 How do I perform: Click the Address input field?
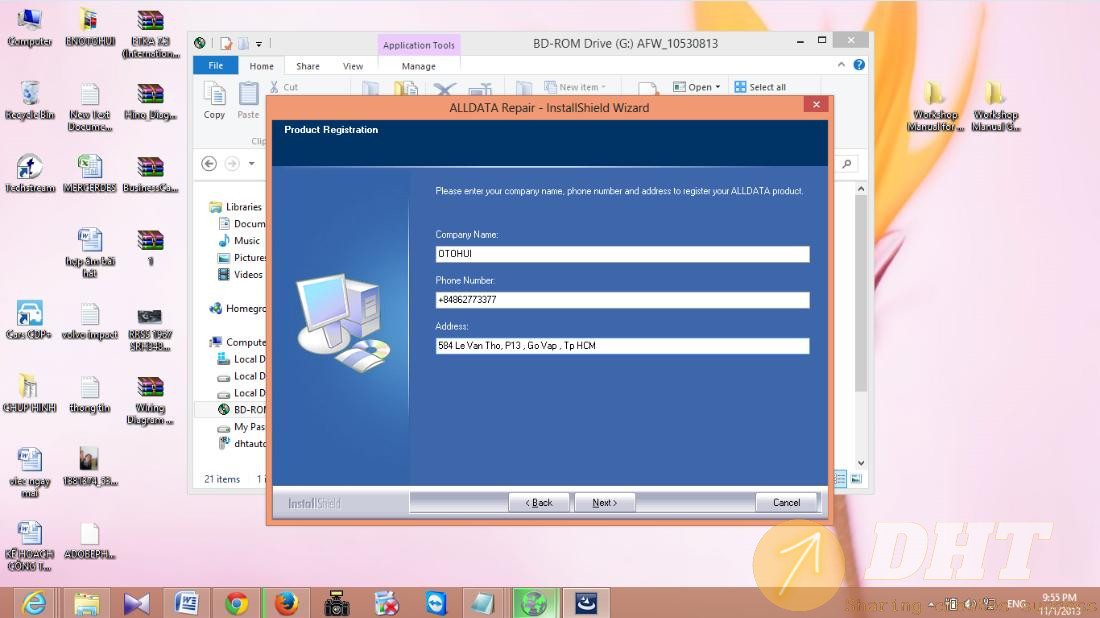pos(622,346)
